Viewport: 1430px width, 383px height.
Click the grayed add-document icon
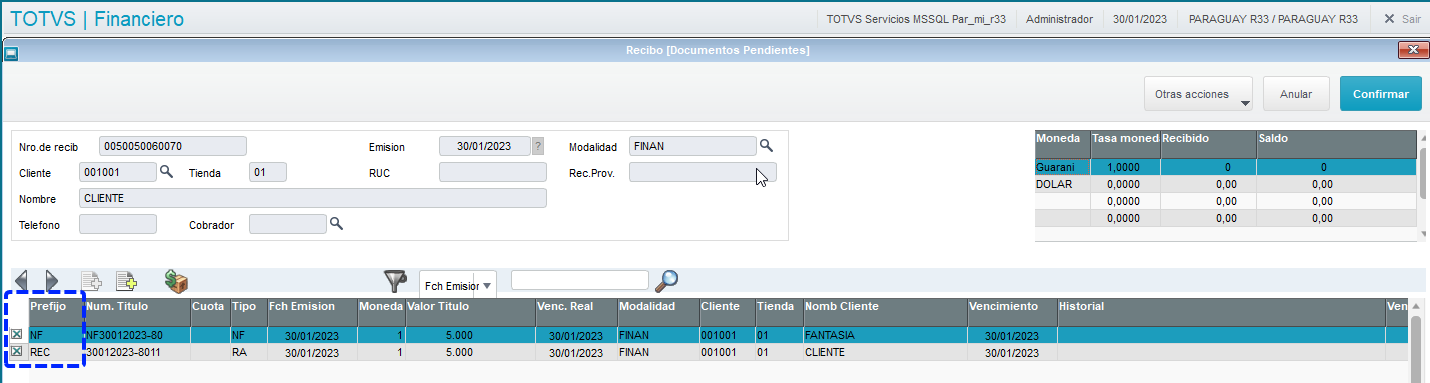[91, 282]
